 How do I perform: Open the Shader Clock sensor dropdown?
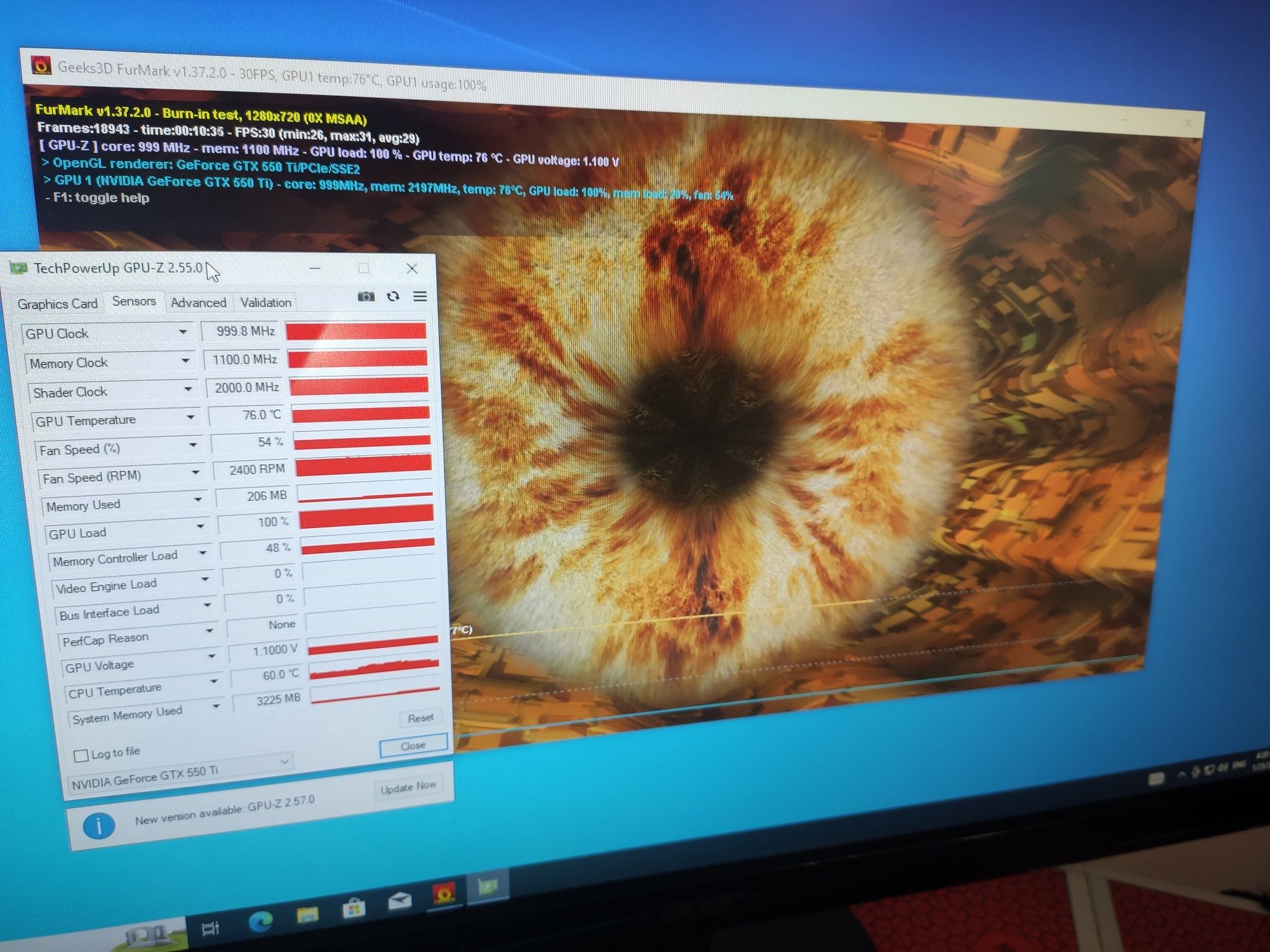click(x=188, y=388)
